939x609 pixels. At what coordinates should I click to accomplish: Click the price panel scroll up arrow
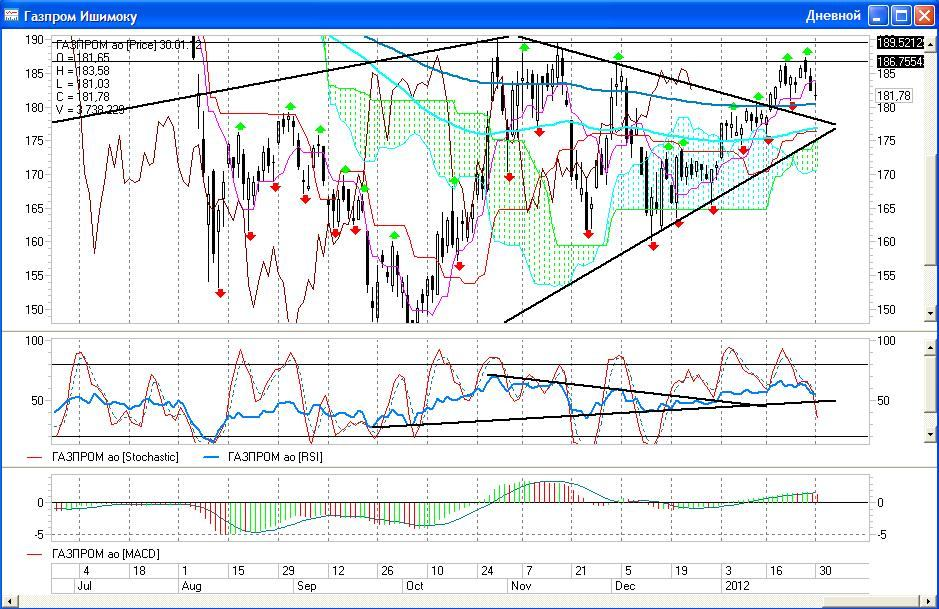click(x=930, y=44)
